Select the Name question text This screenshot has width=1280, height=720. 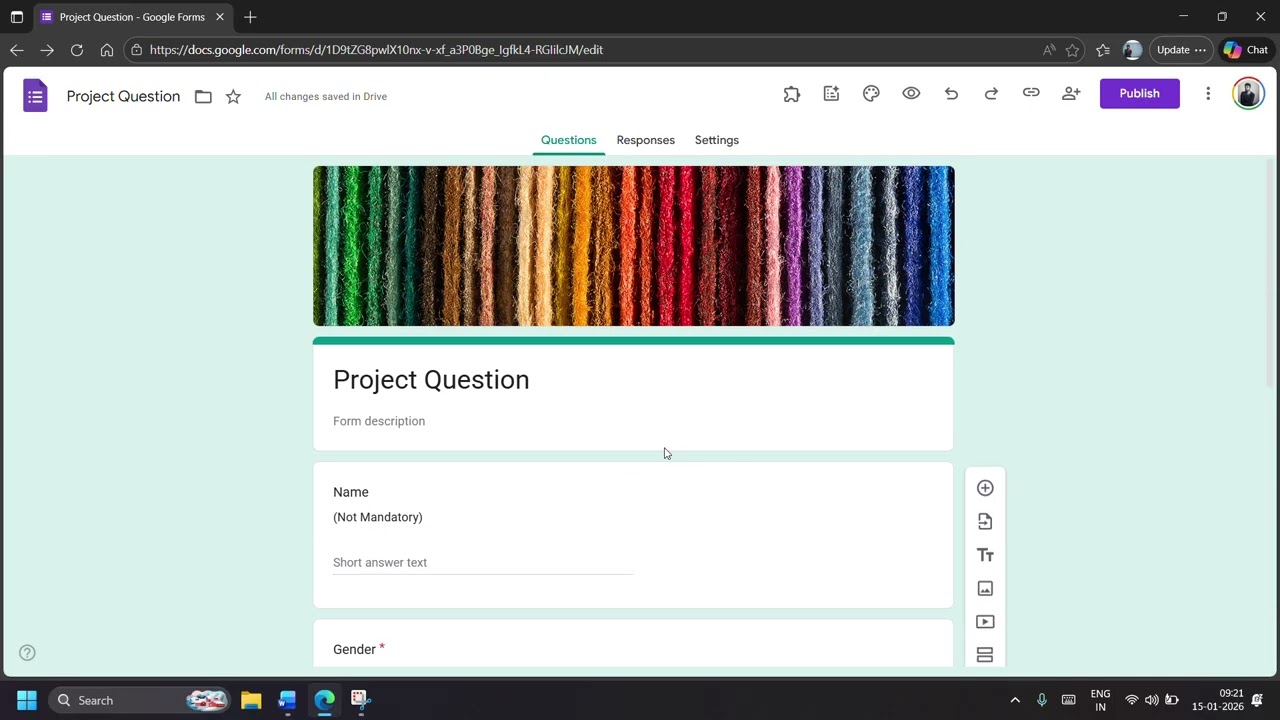pos(351,492)
